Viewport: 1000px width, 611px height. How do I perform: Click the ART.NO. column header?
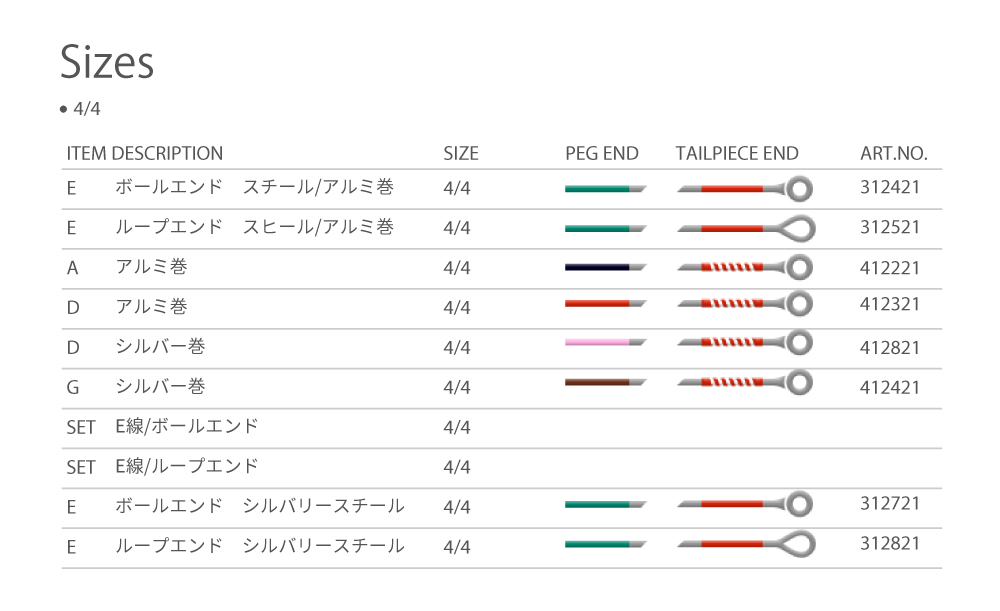tap(893, 154)
